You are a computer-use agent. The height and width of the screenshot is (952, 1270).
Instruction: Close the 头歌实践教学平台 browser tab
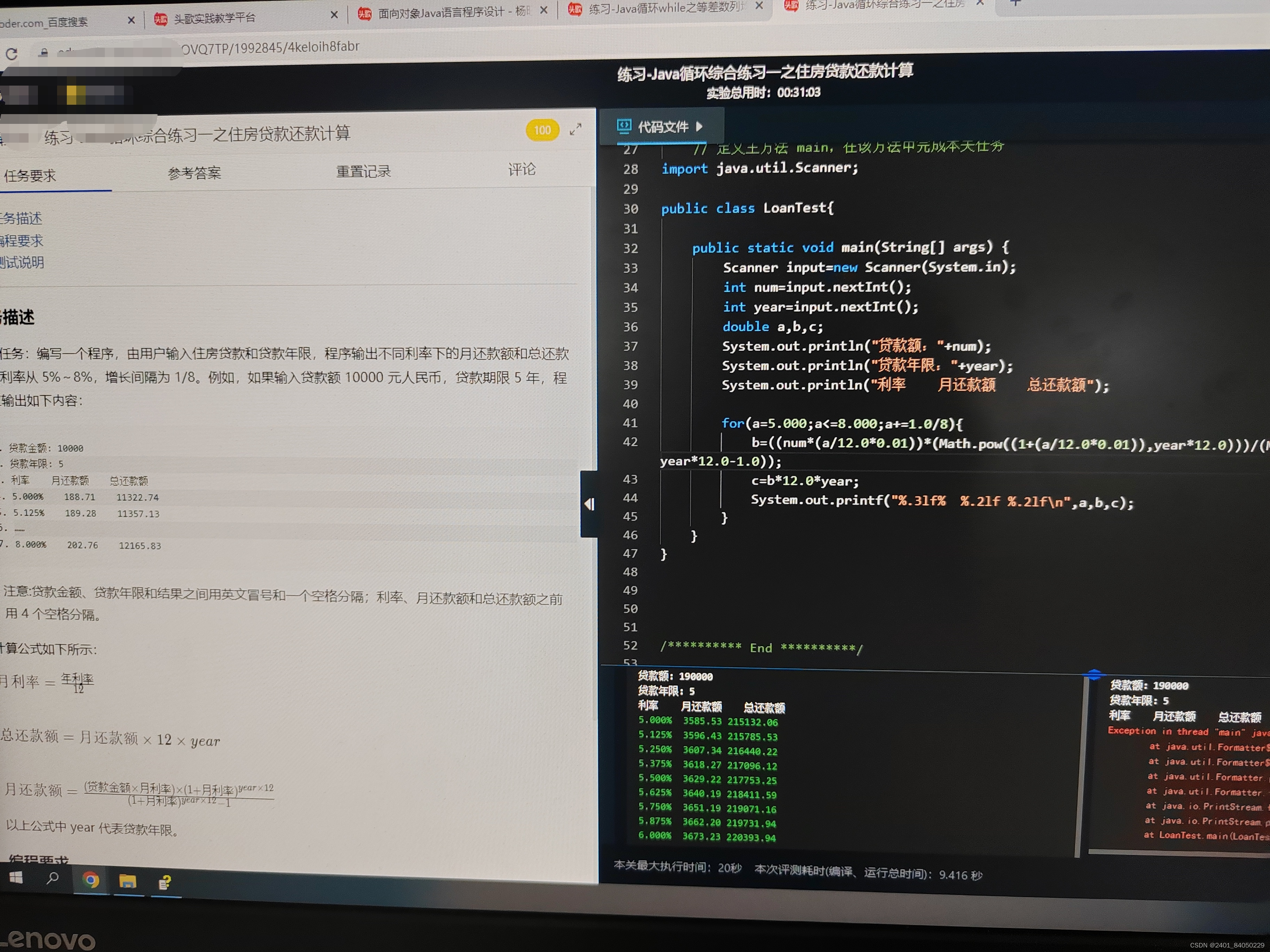coord(334,16)
